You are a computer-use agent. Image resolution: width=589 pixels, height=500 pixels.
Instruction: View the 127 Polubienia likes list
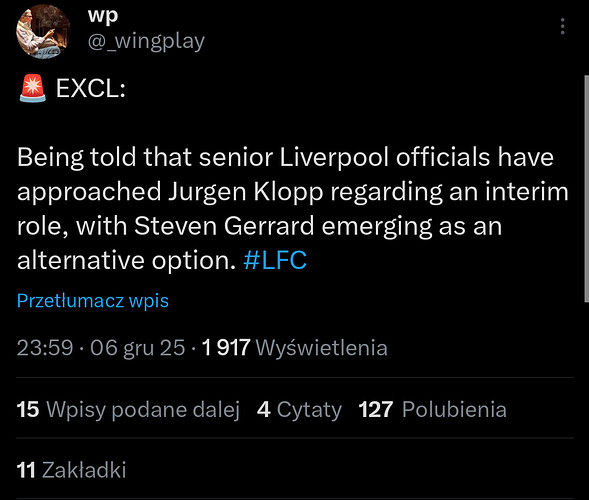pyautogui.click(x=432, y=409)
